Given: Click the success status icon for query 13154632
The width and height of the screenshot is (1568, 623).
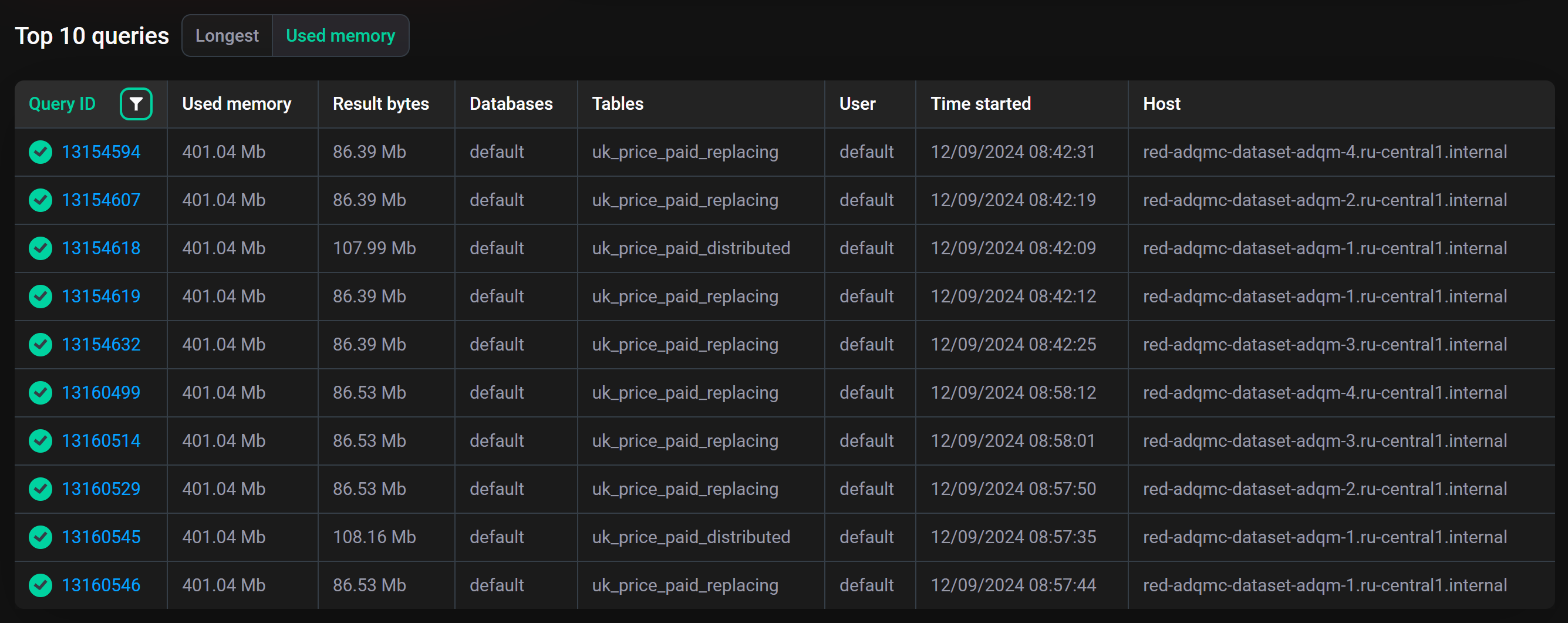Looking at the screenshot, I should [40, 344].
